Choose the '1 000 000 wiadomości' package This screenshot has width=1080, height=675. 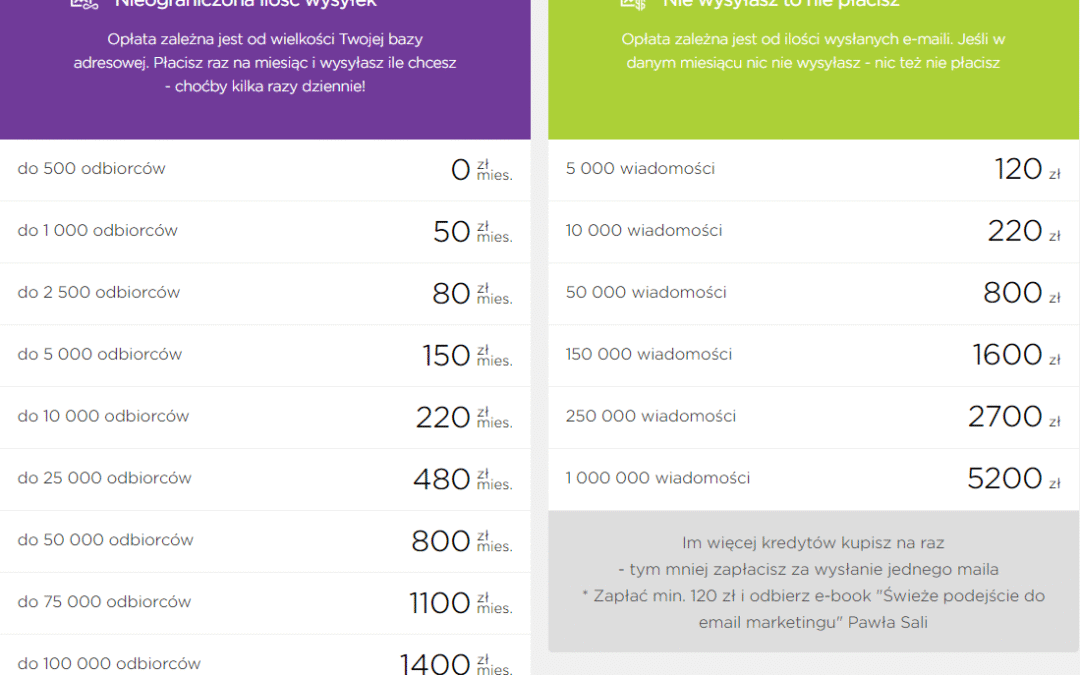[x=813, y=479]
